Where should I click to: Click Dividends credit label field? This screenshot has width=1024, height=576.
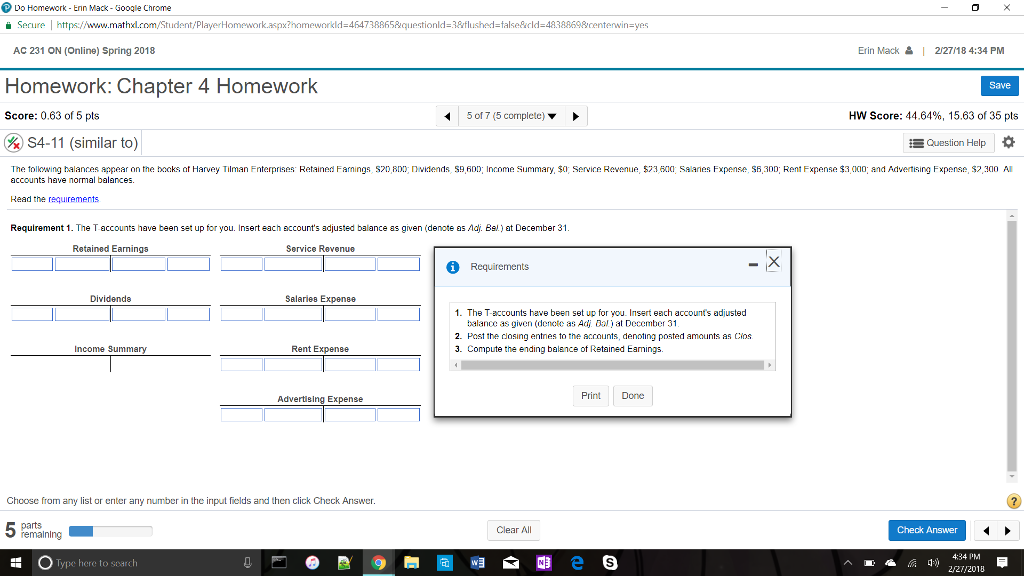tap(139, 314)
